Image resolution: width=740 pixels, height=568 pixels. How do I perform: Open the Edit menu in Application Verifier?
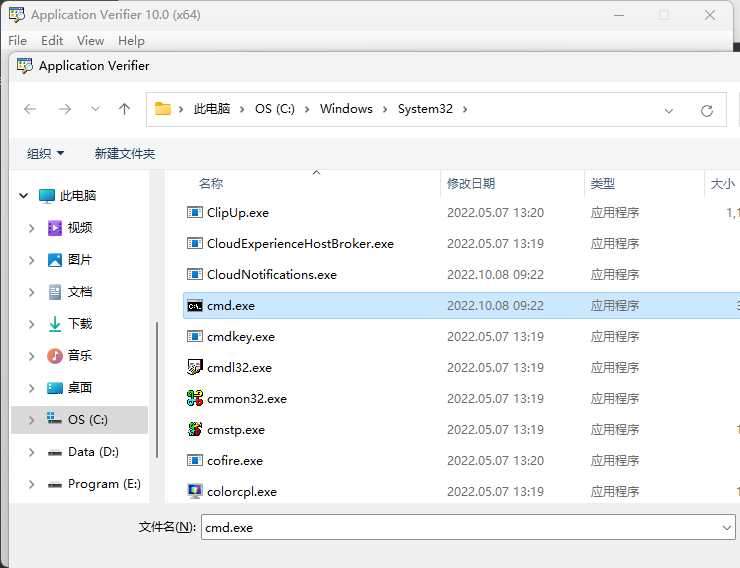[52, 41]
